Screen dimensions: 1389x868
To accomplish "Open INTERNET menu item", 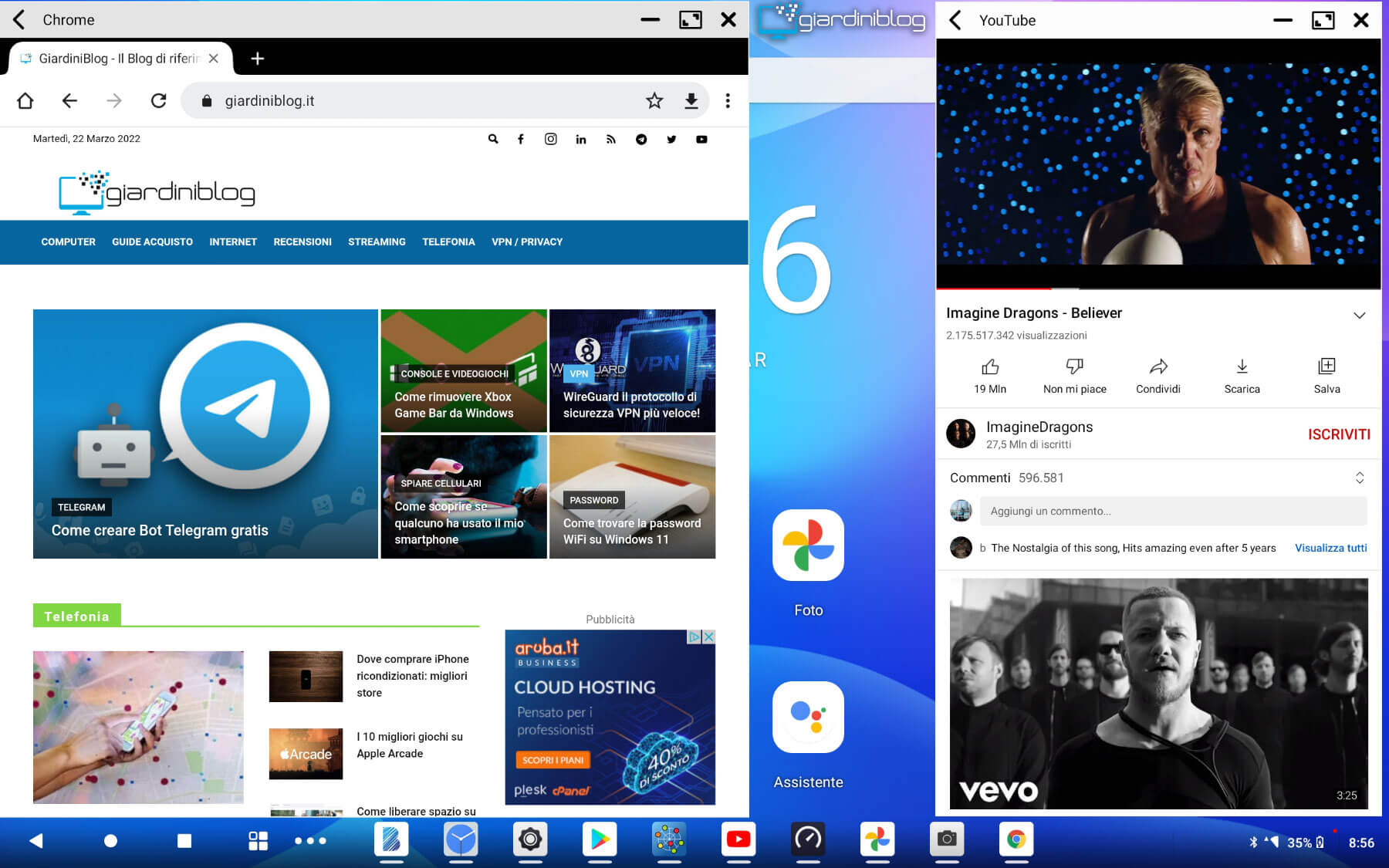I will coord(233,242).
